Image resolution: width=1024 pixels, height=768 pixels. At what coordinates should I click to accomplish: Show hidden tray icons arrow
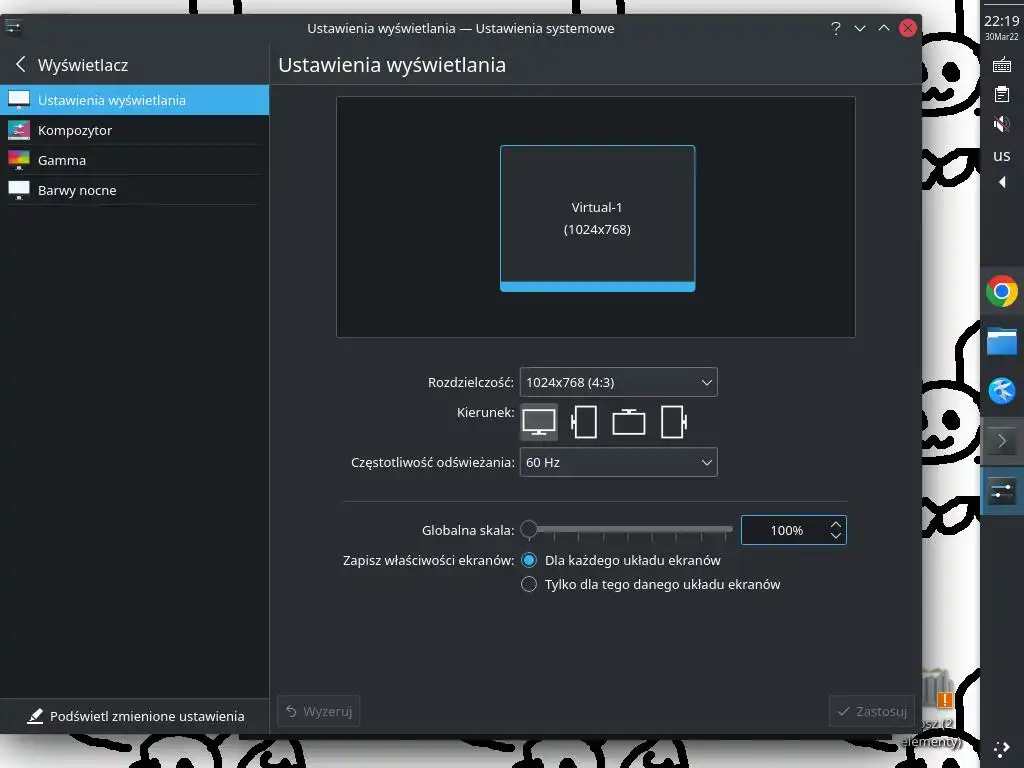pos(1002,182)
